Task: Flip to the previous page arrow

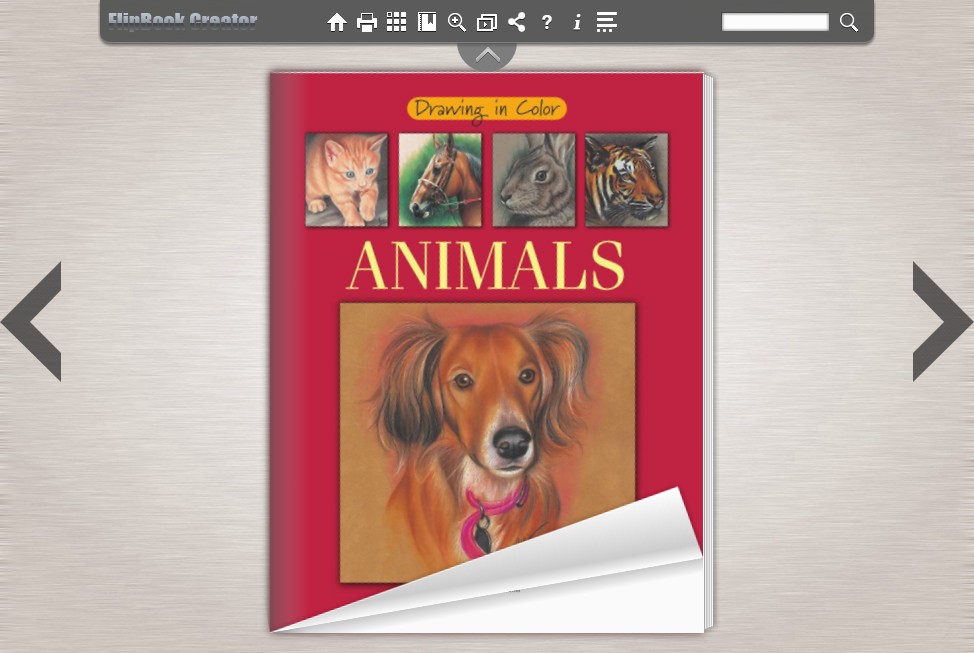Action: tap(31, 321)
